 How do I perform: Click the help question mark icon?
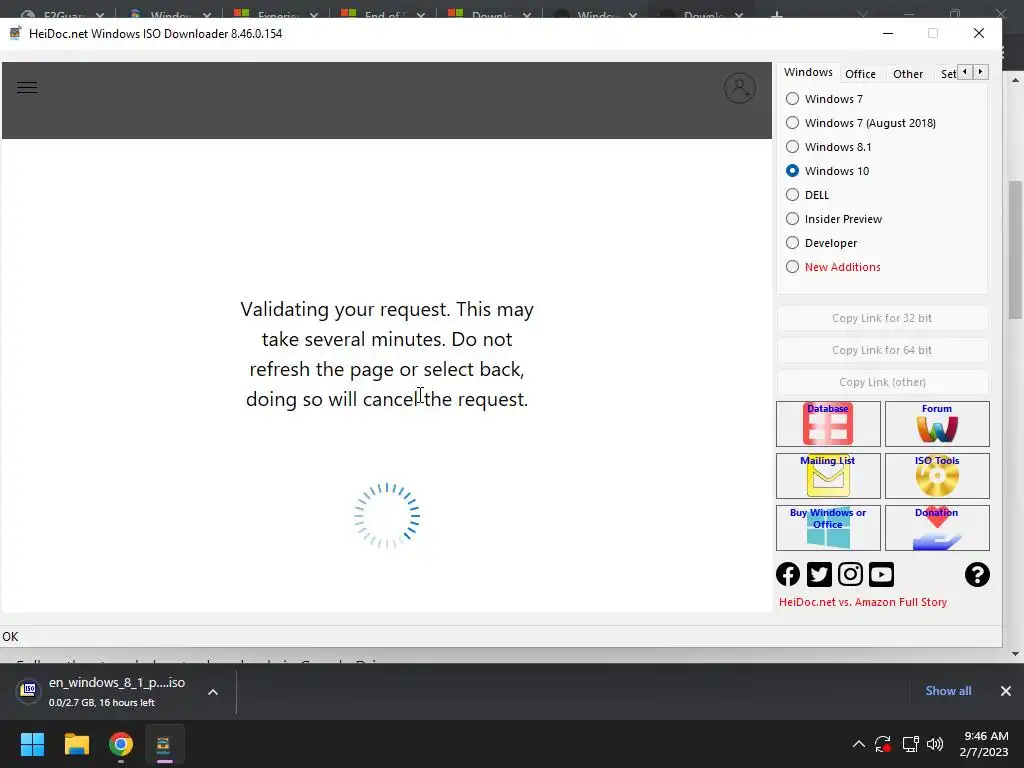tap(977, 575)
